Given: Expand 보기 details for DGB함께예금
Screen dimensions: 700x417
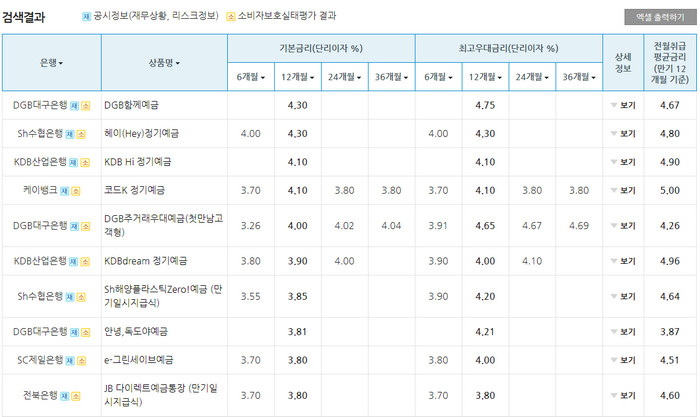Looking at the screenshot, I should point(623,105).
